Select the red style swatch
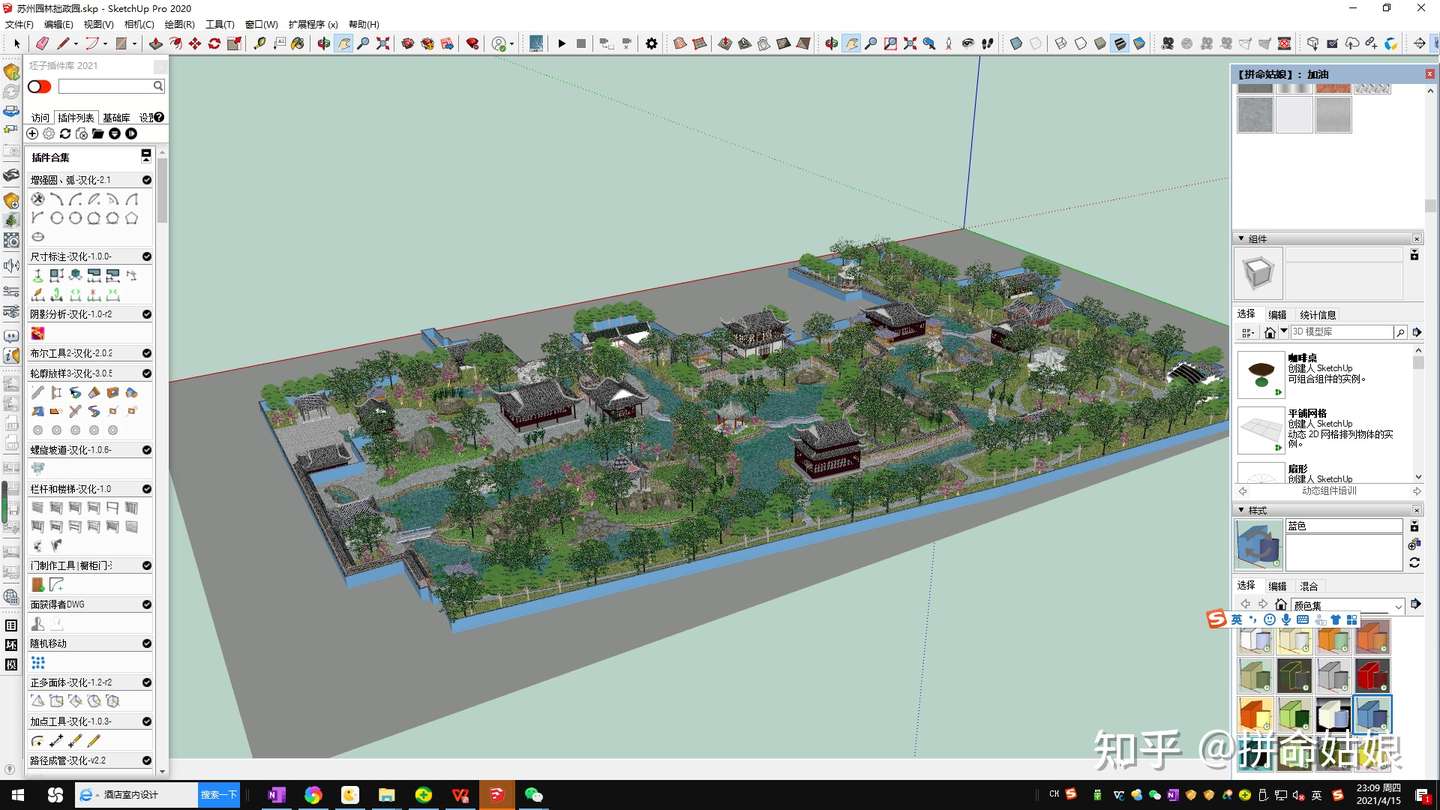1440x810 pixels. [x=1372, y=675]
